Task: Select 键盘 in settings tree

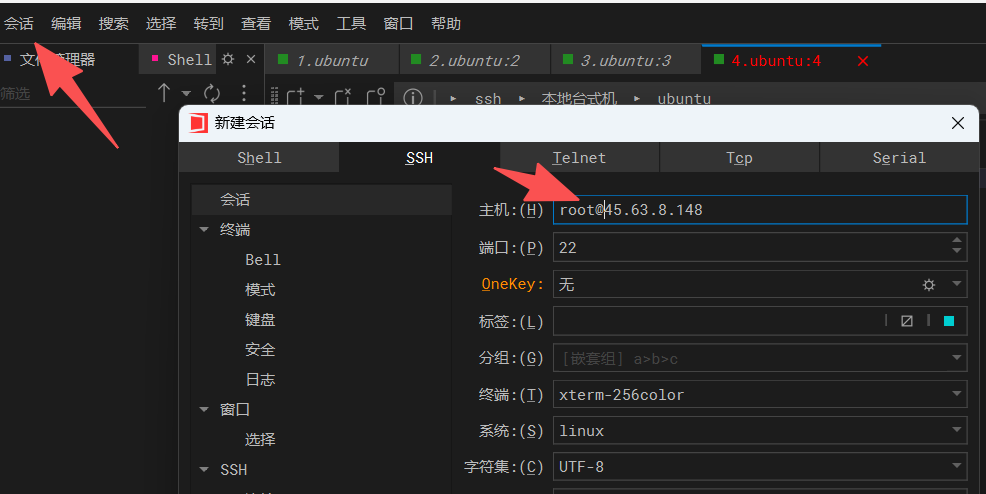Action: click(x=260, y=320)
